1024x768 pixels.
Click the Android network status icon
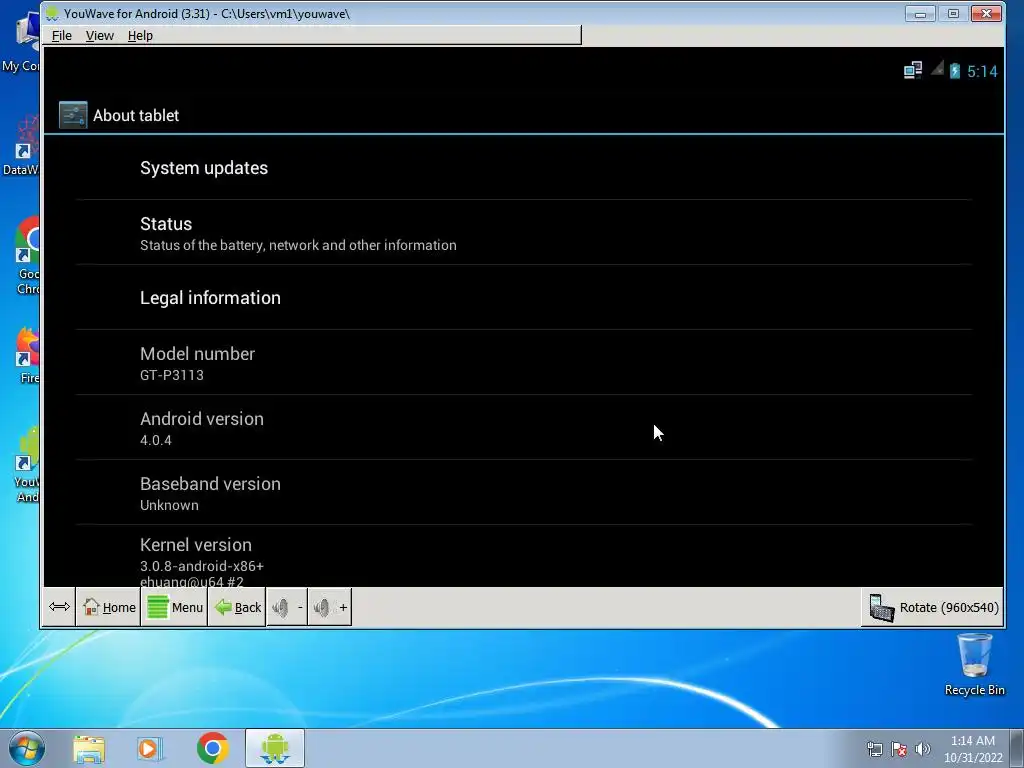point(912,70)
